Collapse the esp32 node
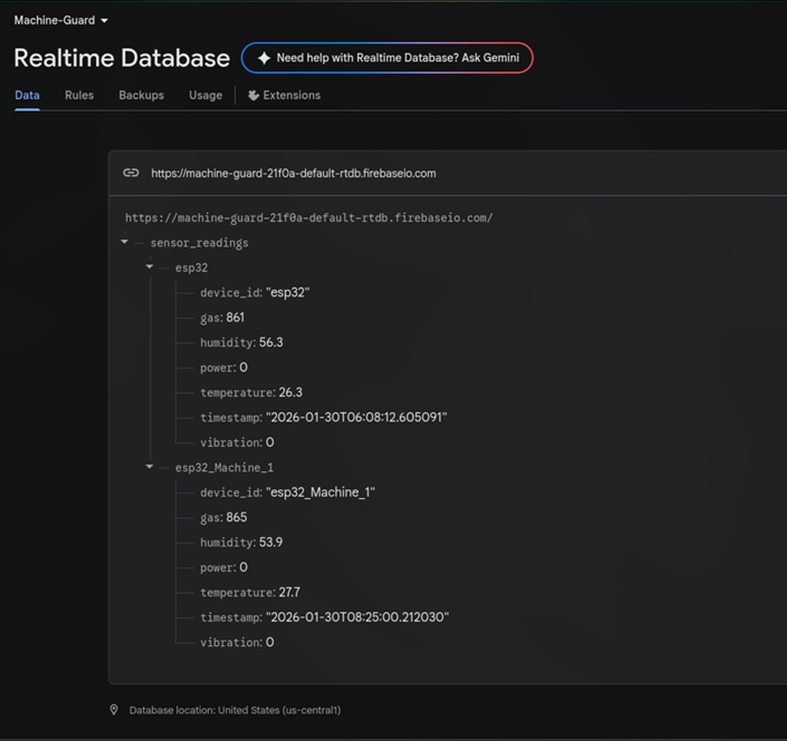The height and width of the screenshot is (741, 787). [x=149, y=267]
